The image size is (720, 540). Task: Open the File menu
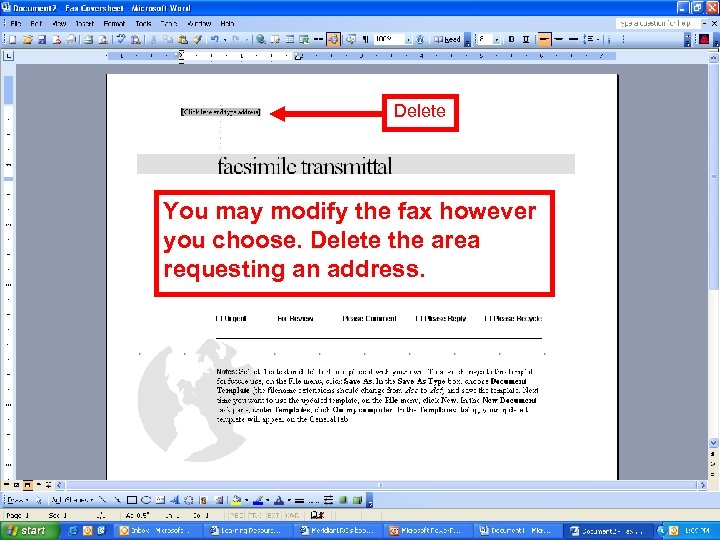click(16, 23)
